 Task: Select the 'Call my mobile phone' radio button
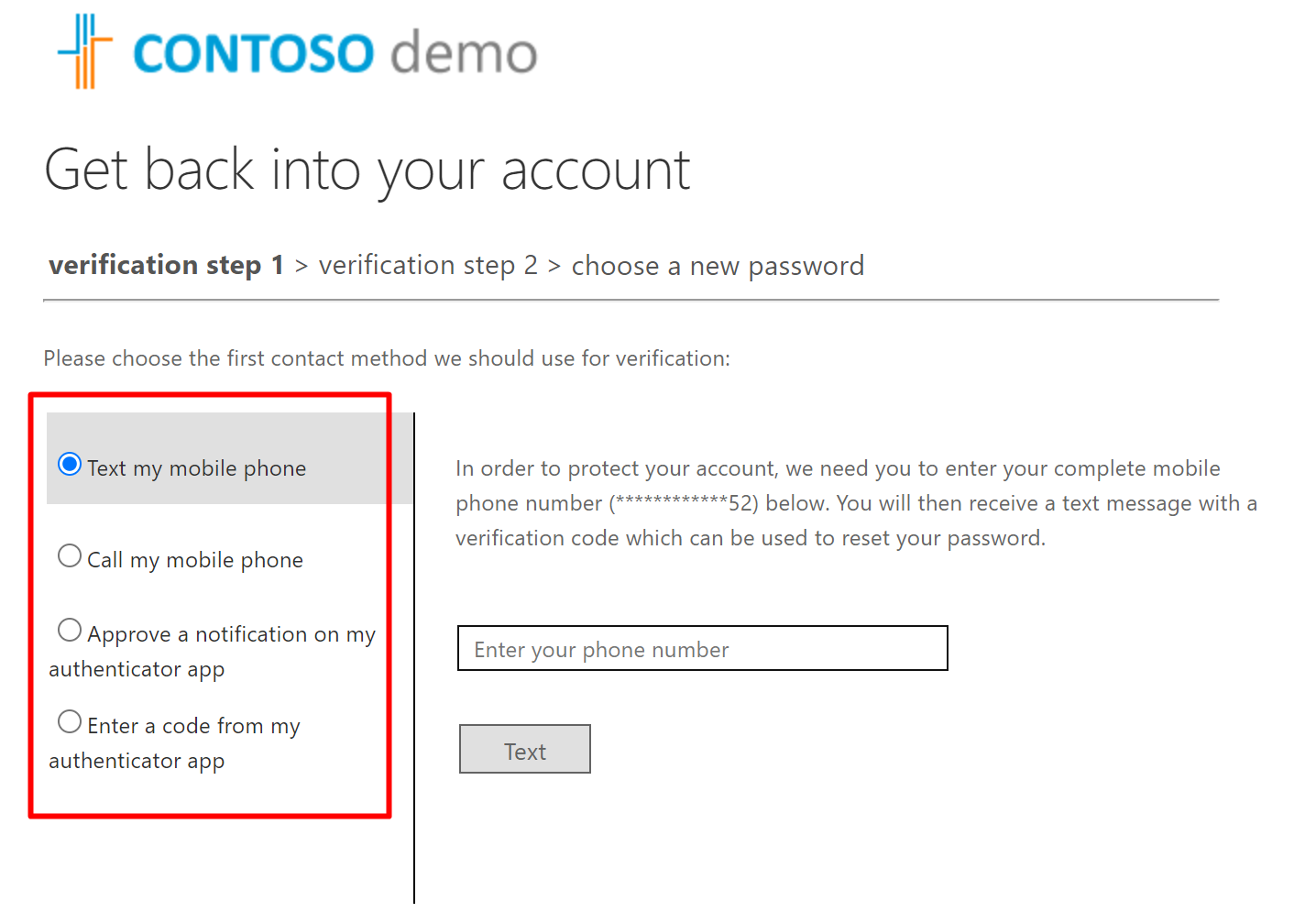70,556
